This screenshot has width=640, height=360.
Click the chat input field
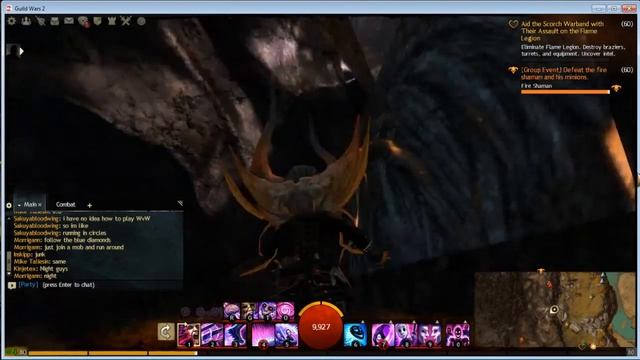pyautogui.click(x=110, y=284)
